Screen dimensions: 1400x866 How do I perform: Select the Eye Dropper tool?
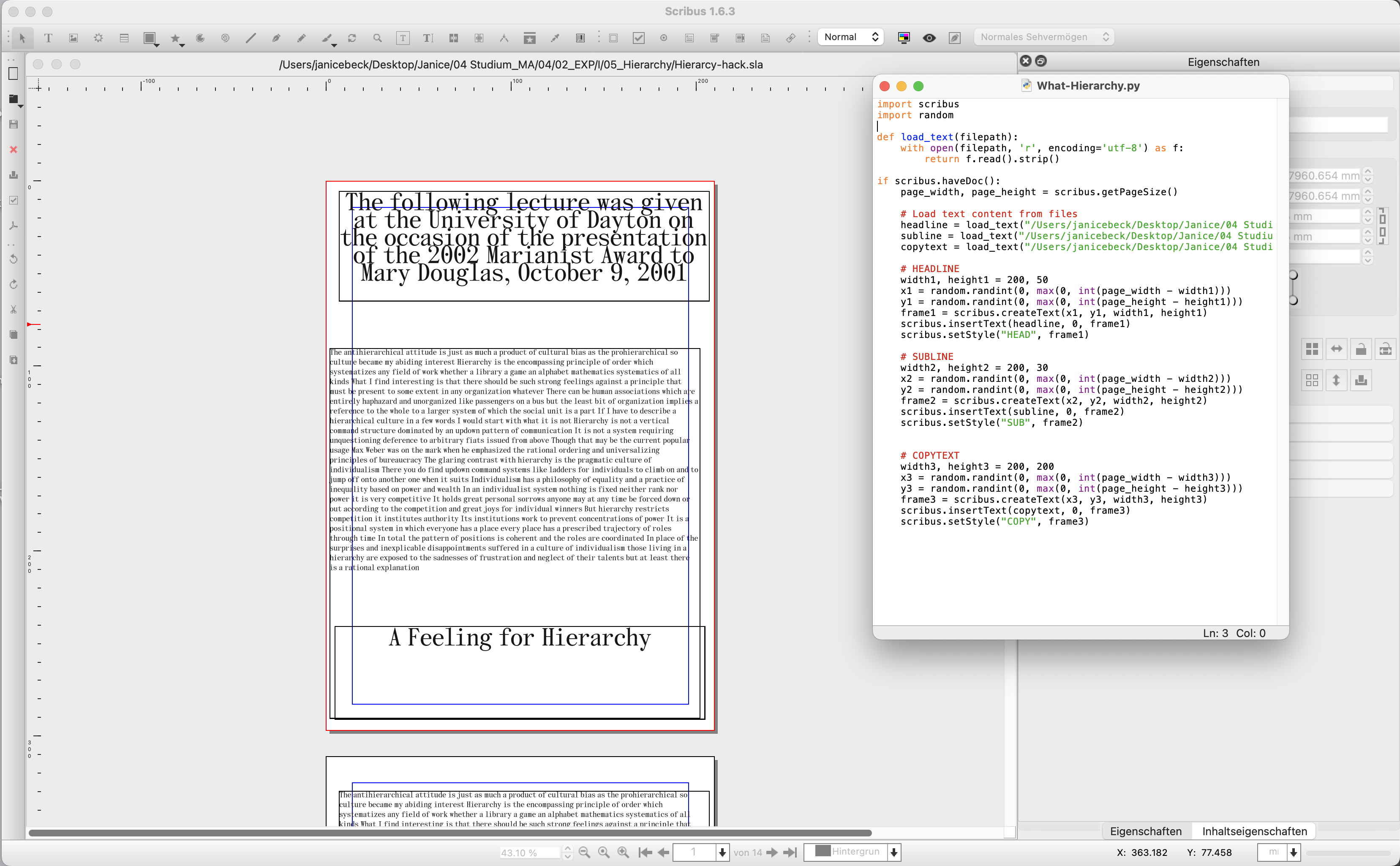tap(555, 38)
